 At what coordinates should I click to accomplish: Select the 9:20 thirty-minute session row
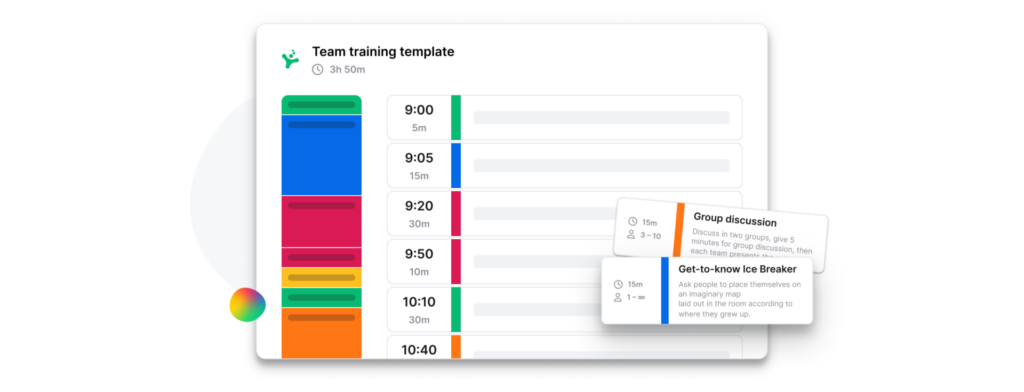pos(502,213)
